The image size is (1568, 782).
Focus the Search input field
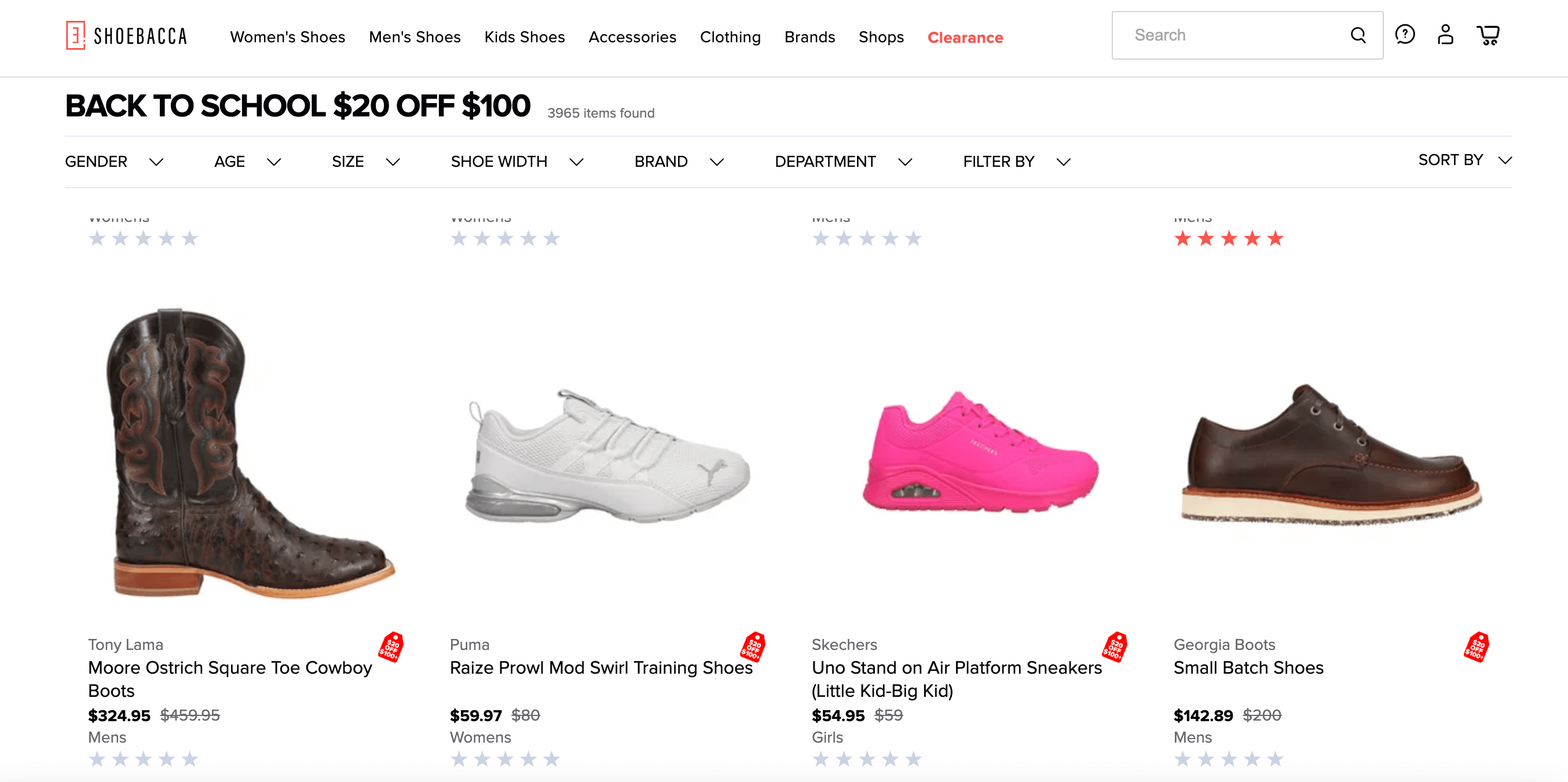[x=1230, y=35]
